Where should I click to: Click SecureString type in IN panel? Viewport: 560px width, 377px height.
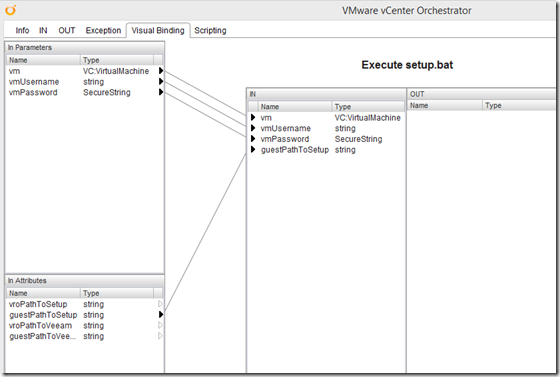pyautogui.click(x=358, y=139)
